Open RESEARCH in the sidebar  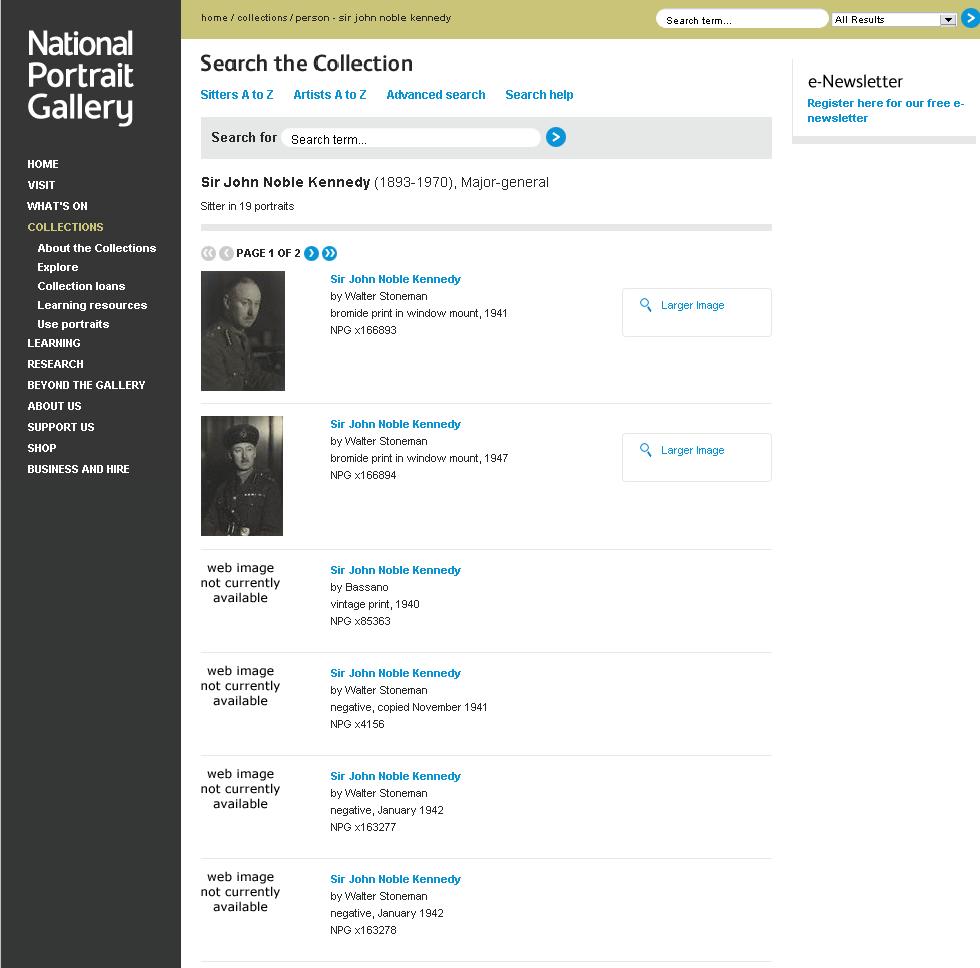pos(55,364)
